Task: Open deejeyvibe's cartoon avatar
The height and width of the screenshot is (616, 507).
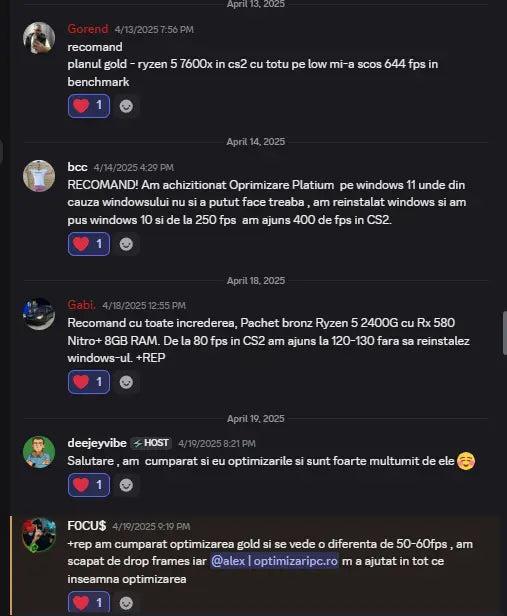Action: pos(39,452)
